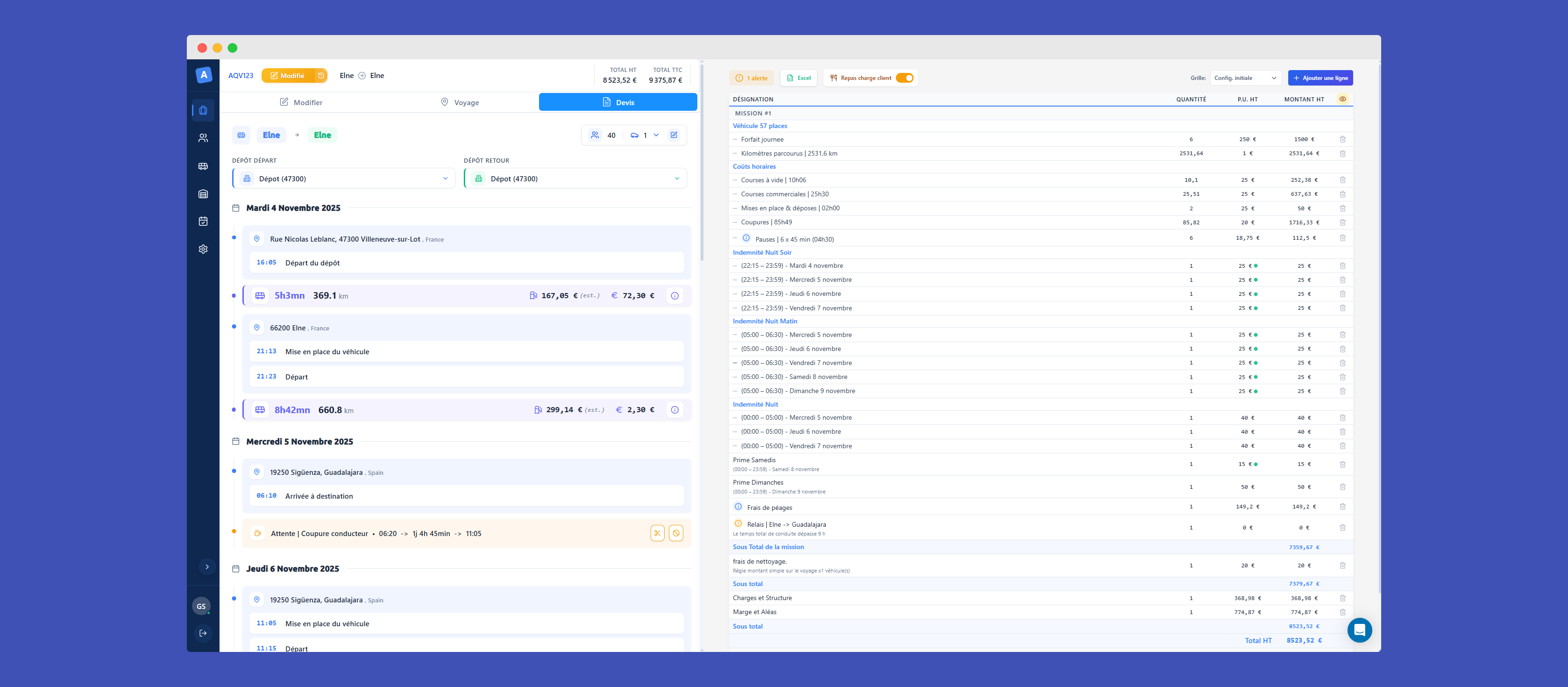Export with the Excel button

point(799,78)
